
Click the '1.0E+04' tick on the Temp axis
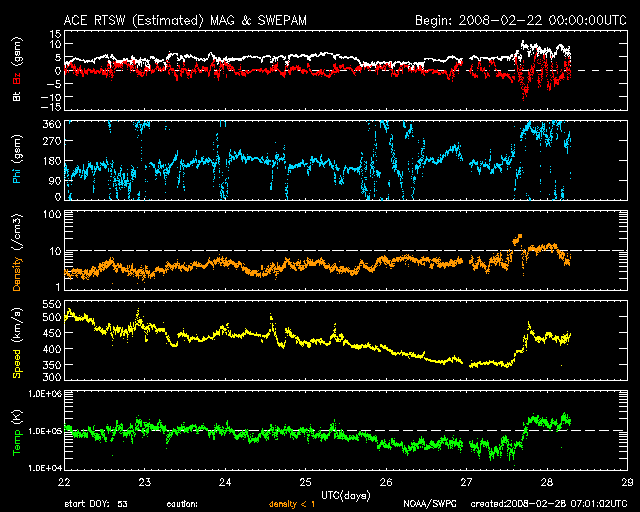point(45,468)
